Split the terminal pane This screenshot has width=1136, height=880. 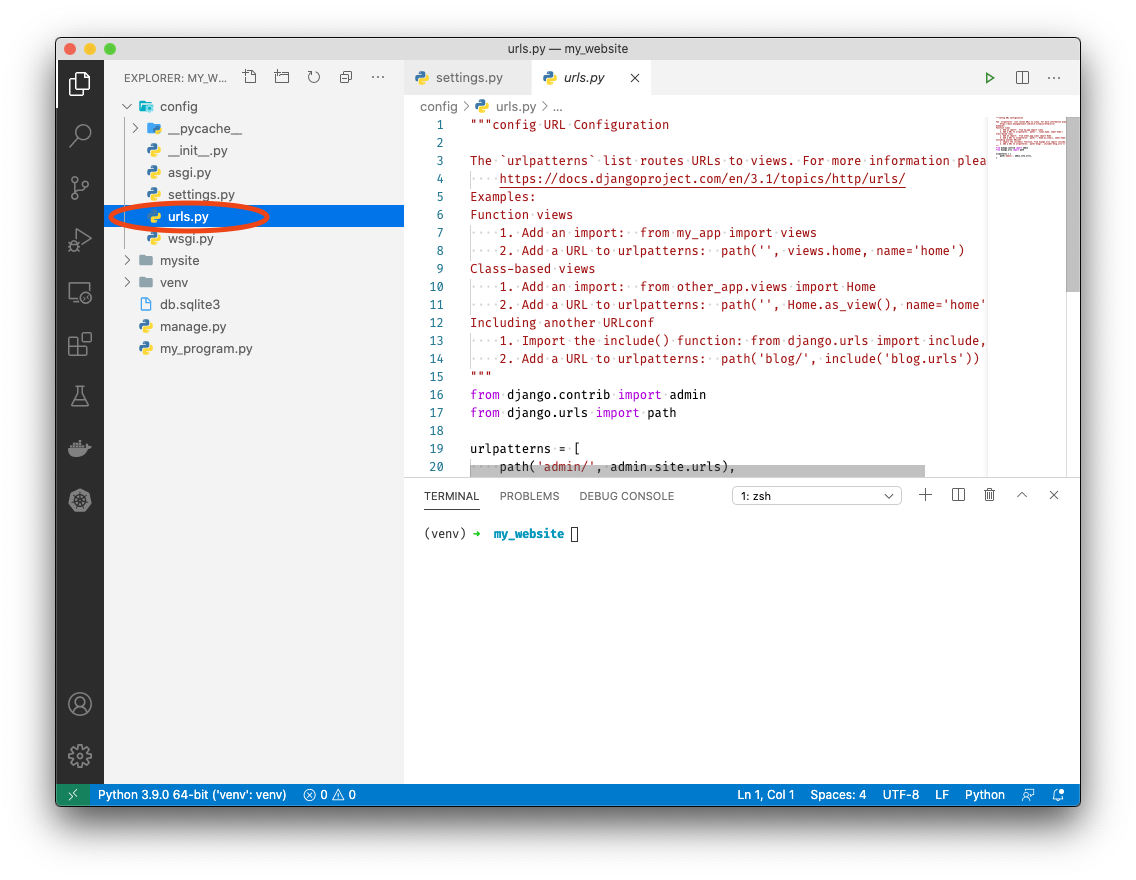[x=958, y=495]
